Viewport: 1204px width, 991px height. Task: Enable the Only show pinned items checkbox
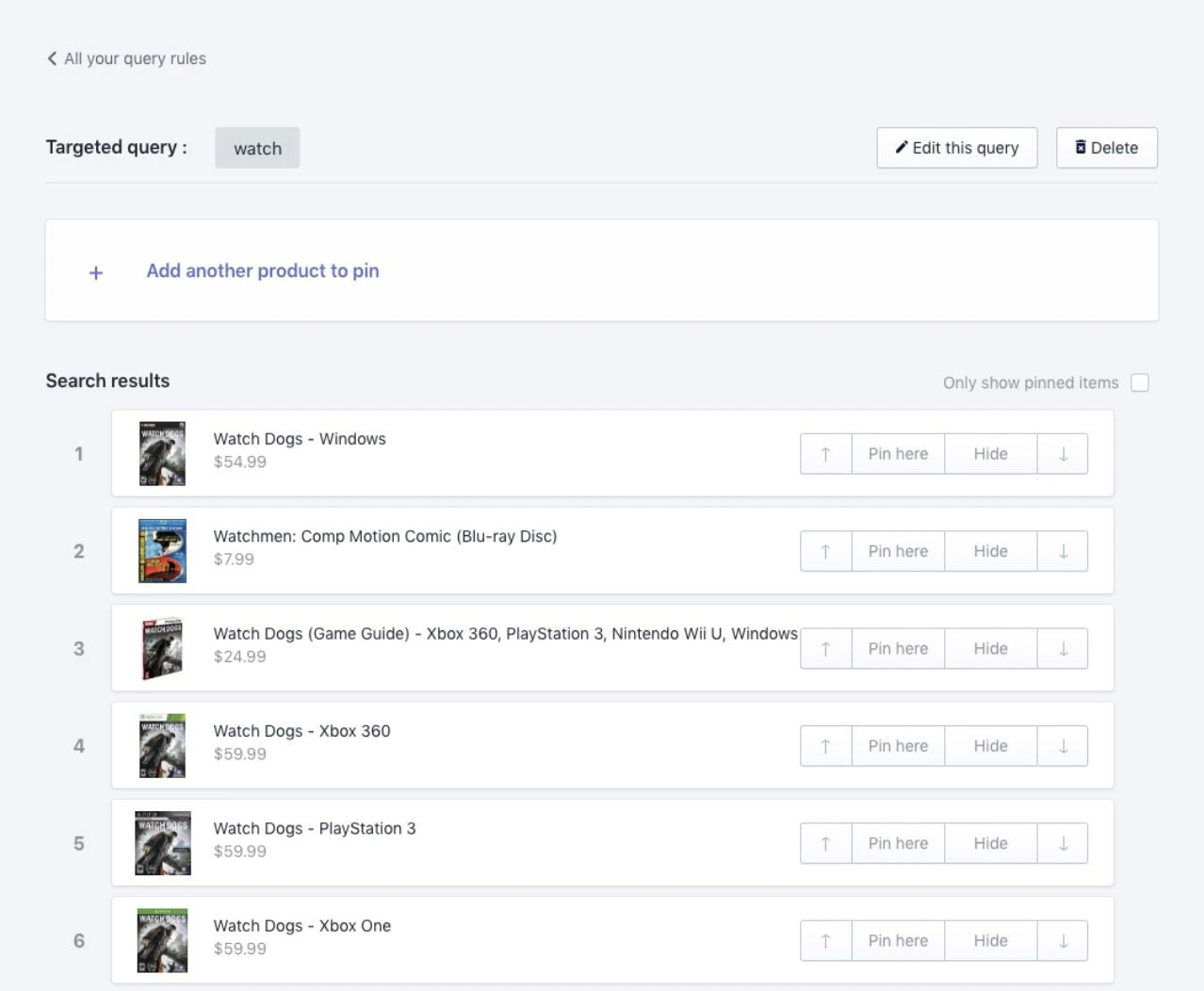click(x=1140, y=382)
